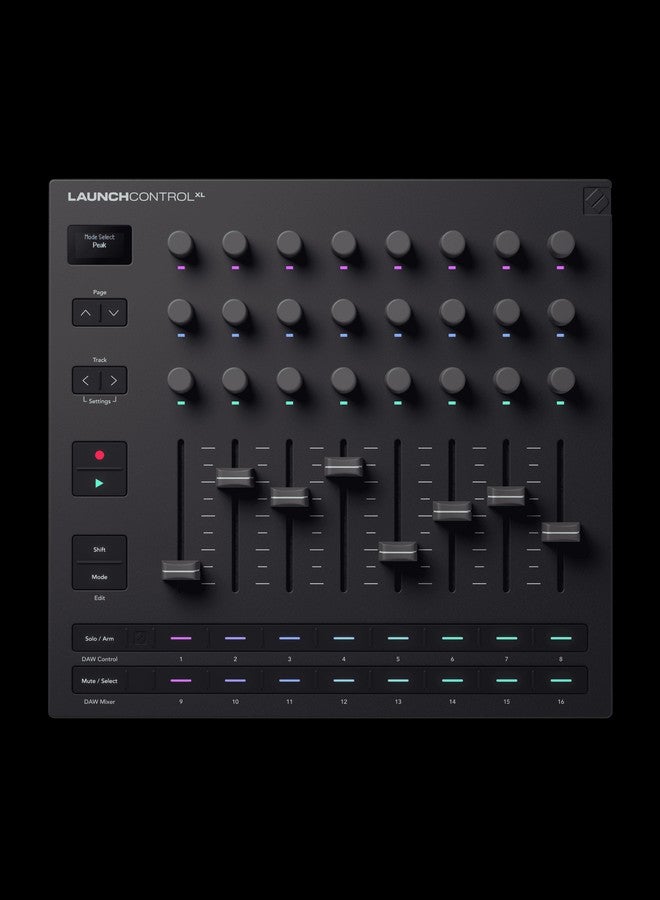Click the Solo / Arm button
This screenshot has height=900, width=660.
tap(99, 638)
